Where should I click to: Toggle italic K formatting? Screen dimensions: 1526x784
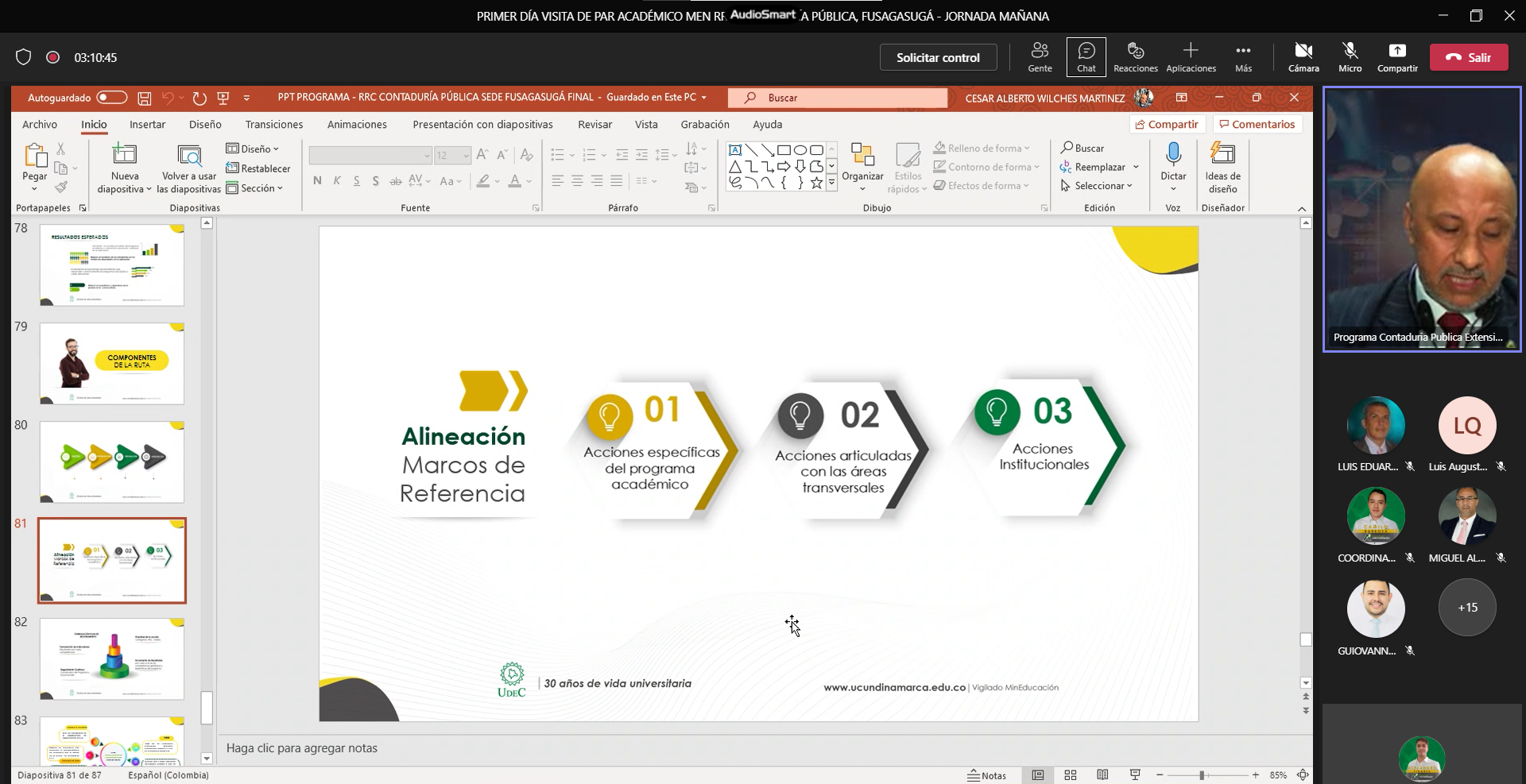(x=337, y=181)
